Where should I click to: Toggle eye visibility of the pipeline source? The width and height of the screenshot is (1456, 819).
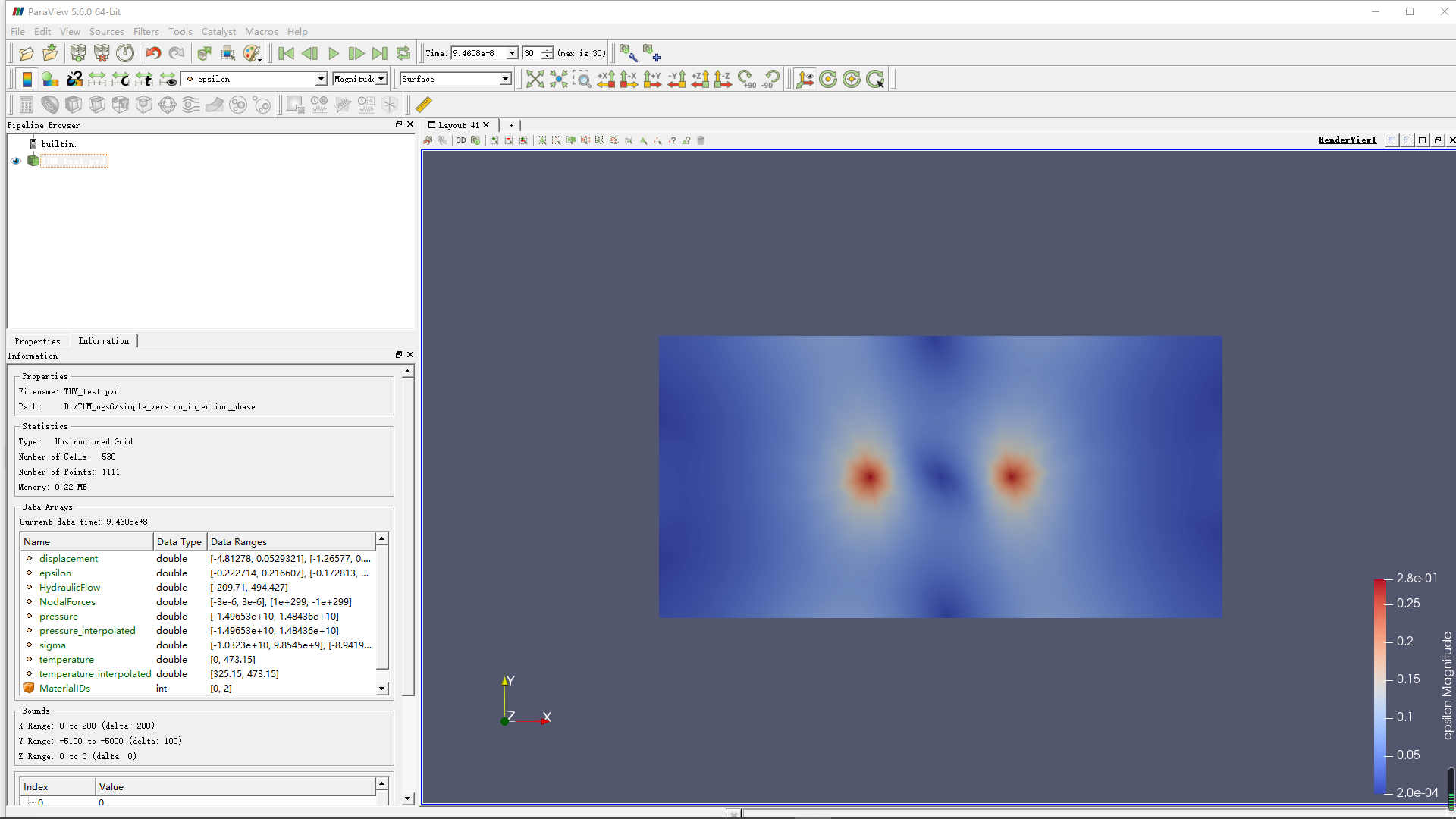click(x=16, y=161)
